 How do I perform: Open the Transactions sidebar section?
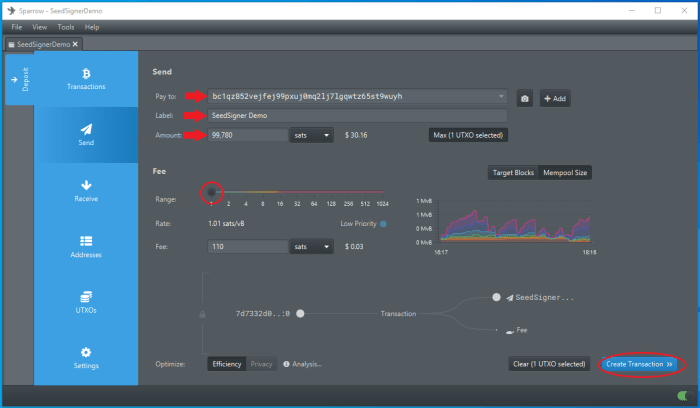coord(86,79)
